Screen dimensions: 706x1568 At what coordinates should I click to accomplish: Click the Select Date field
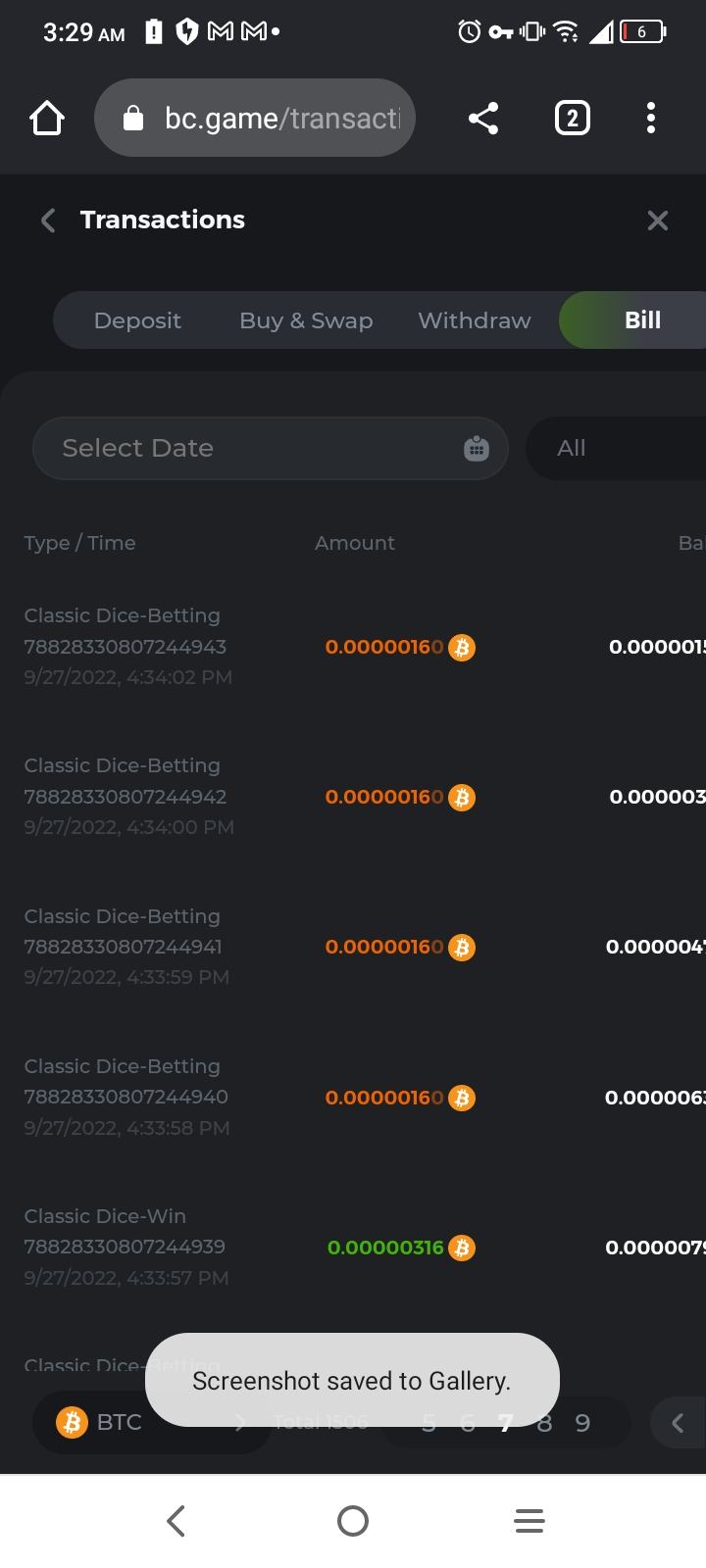point(245,449)
